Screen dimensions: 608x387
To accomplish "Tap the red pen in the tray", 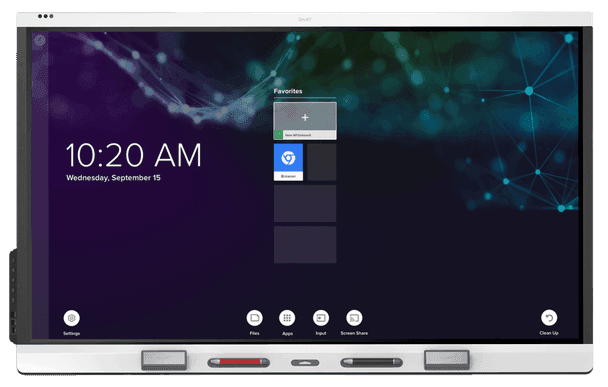I will point(238,363).
